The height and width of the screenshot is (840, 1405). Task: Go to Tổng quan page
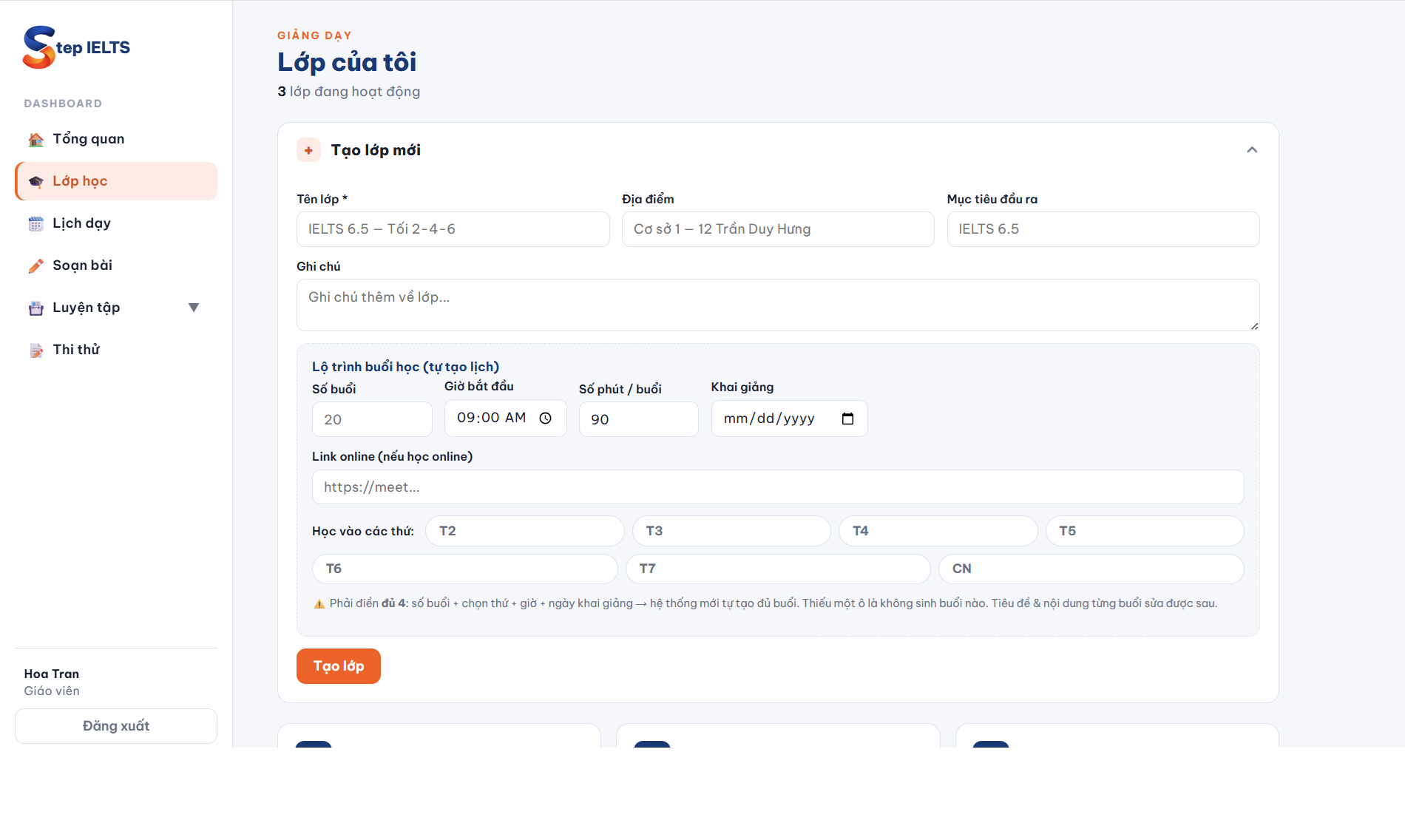pos(116,139)
